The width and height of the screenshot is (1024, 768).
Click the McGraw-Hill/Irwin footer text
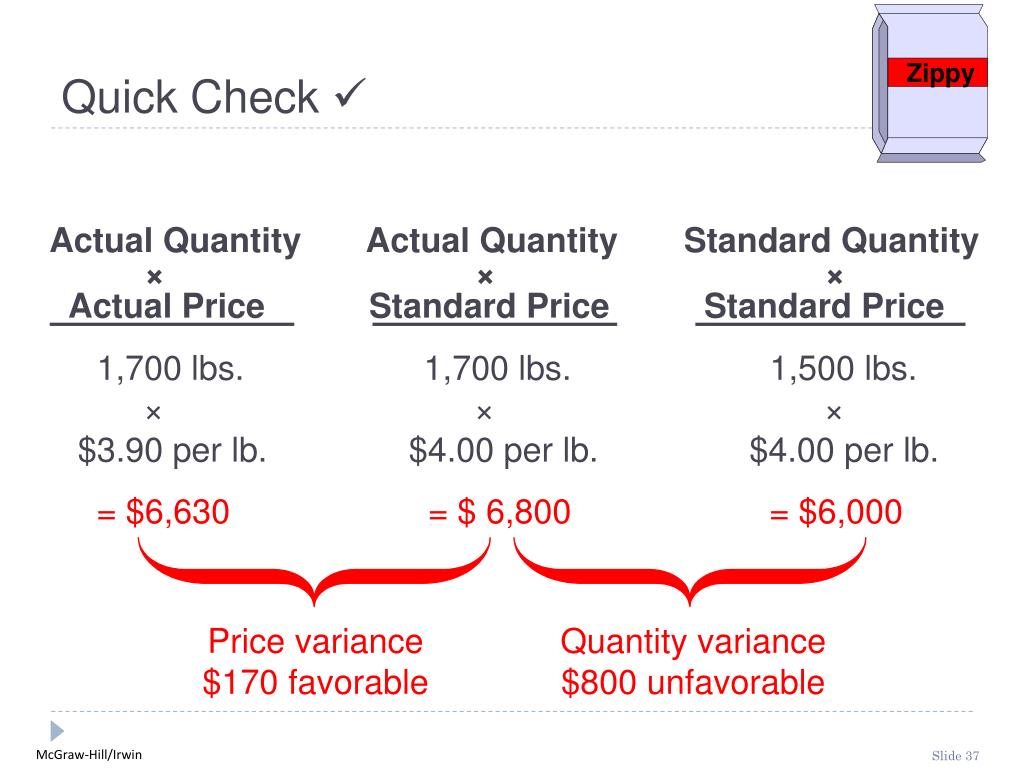pyautogui.click(x=89, y=754)
